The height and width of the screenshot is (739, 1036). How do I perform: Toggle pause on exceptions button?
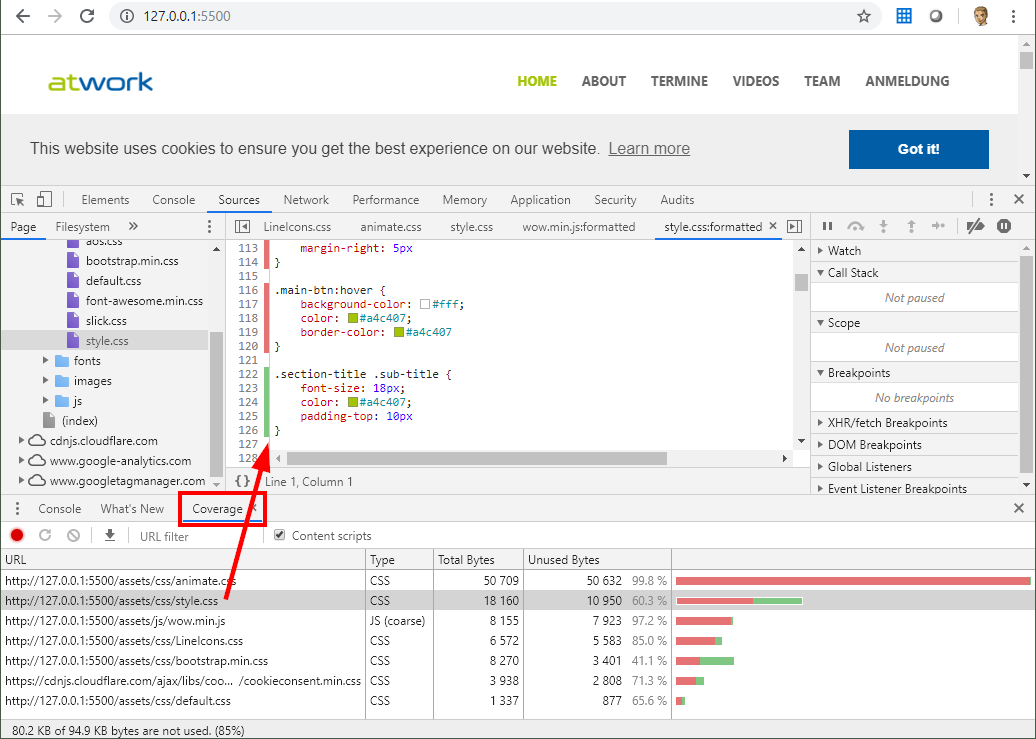pos(1004,227)
